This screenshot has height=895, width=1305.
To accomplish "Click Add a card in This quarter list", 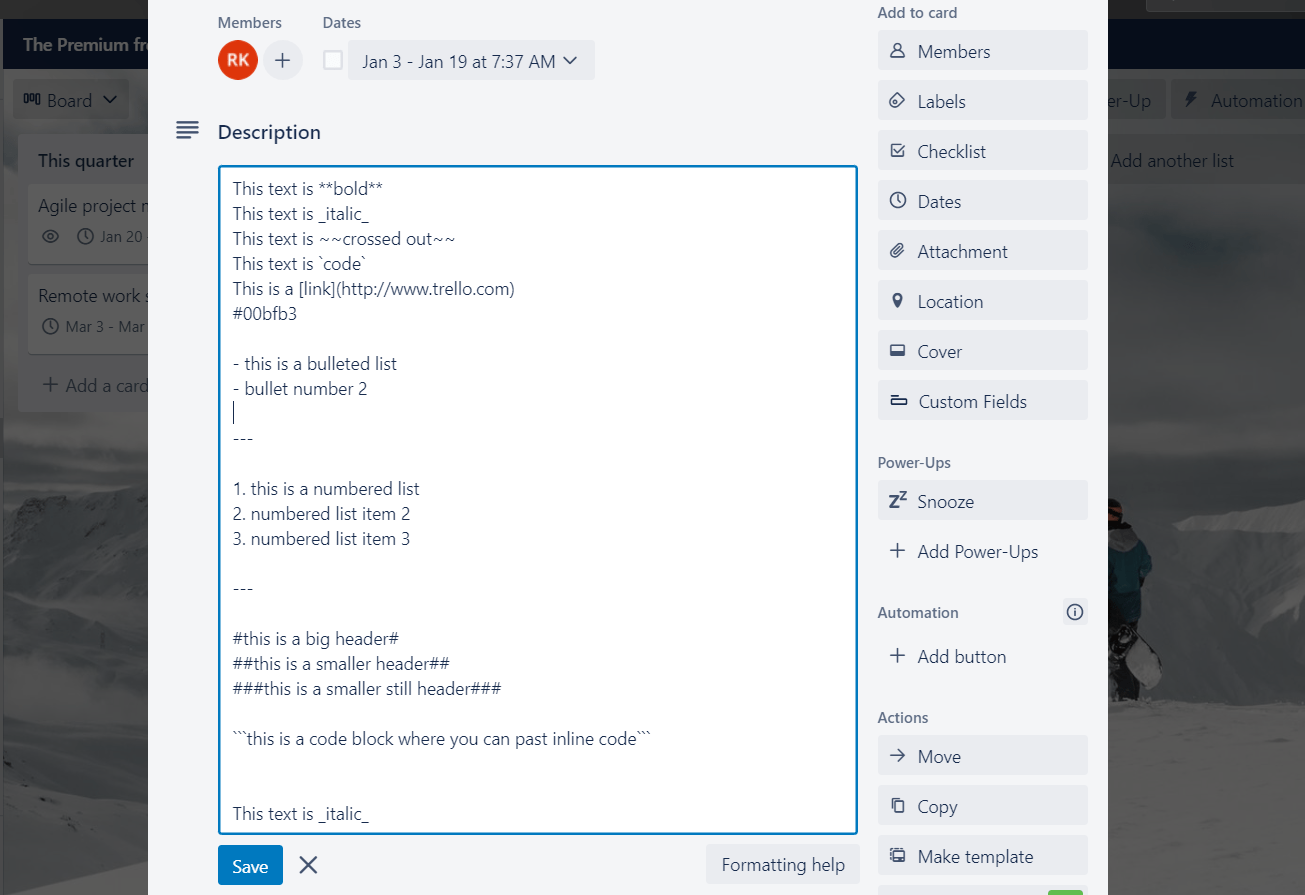I will [95, 385].
